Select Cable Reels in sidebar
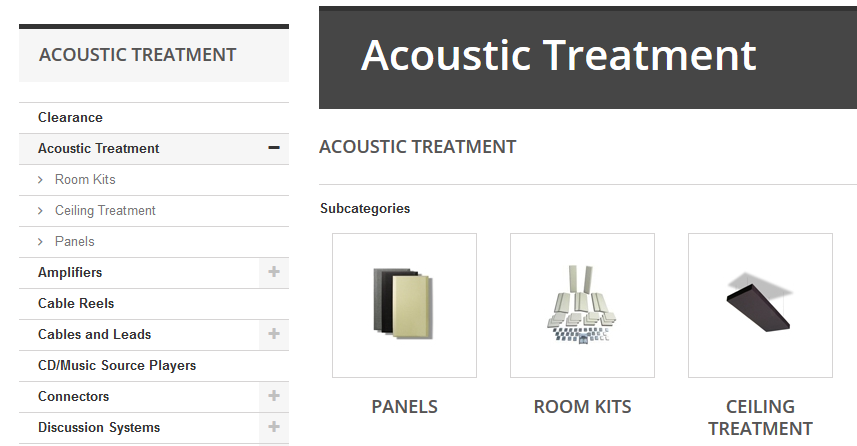The width and height of the screenshot is (857, 446). pyautogui.click(x=76, y=303)
